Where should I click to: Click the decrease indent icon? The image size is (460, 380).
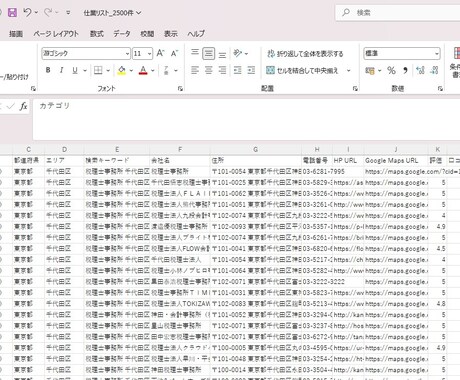click(237, 70)
